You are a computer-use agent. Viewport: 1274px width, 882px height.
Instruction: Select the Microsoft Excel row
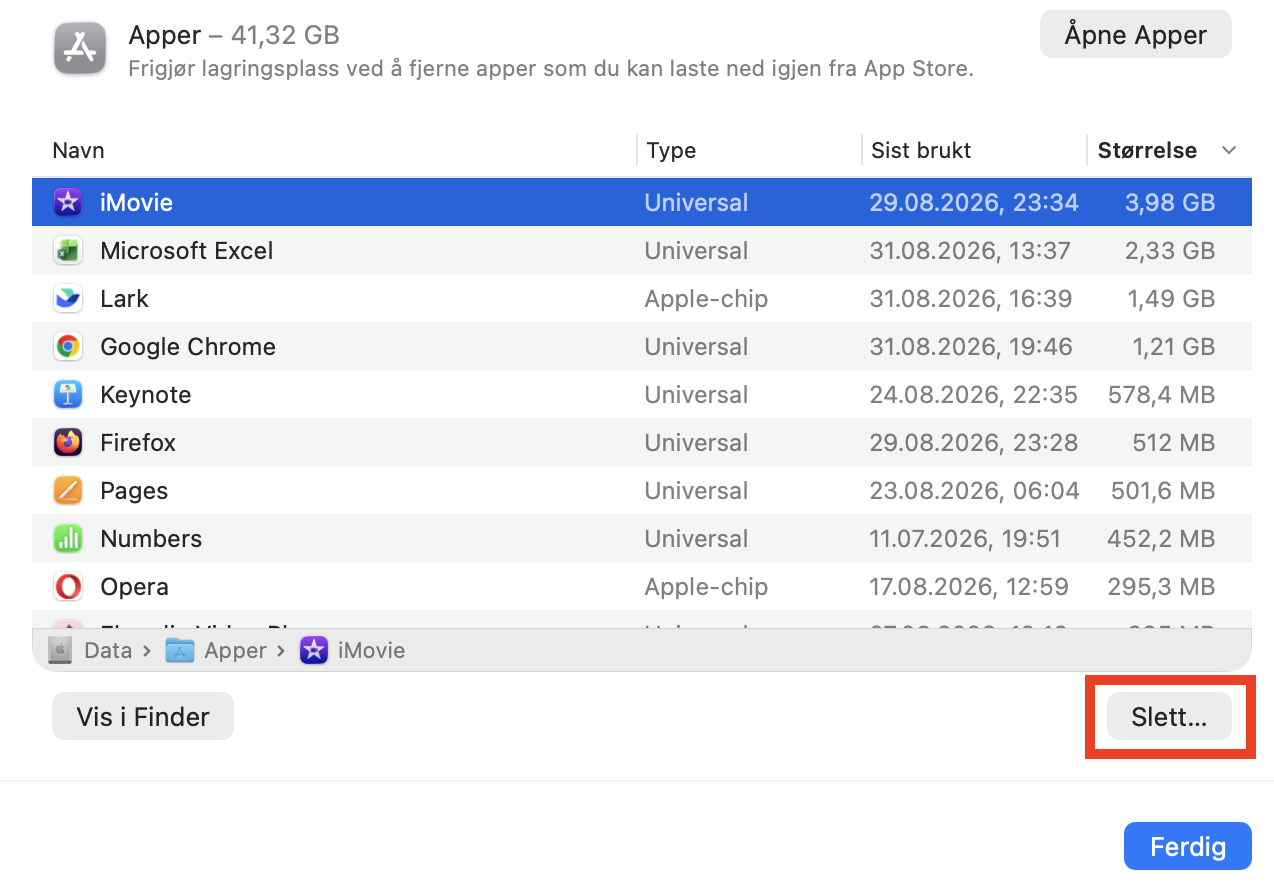coord(642,251)
